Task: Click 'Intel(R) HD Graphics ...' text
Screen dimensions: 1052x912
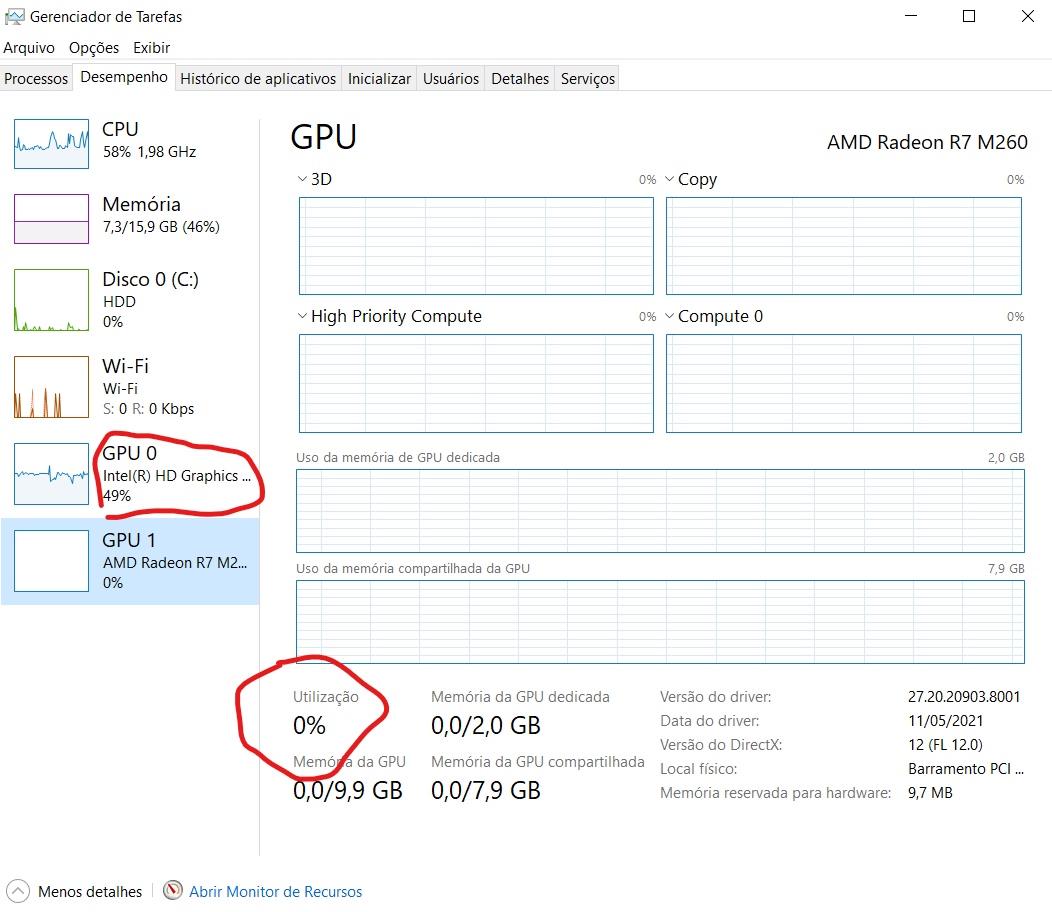Action: point(176,476)
